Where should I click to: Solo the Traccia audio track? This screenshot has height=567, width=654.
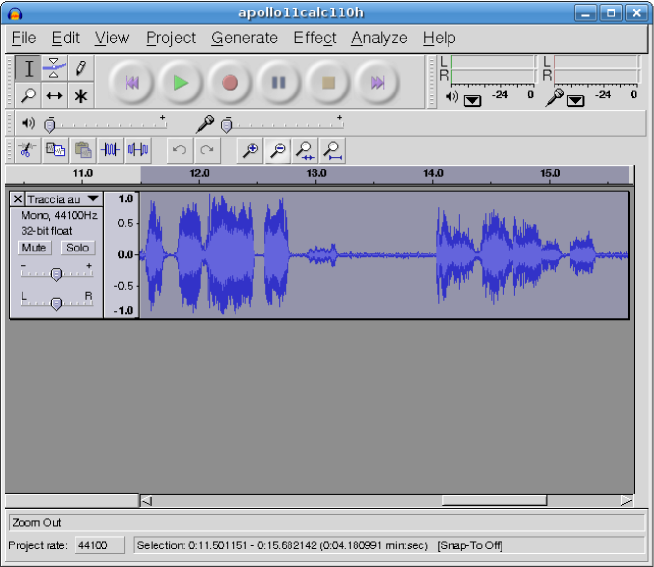click(77, 247)
